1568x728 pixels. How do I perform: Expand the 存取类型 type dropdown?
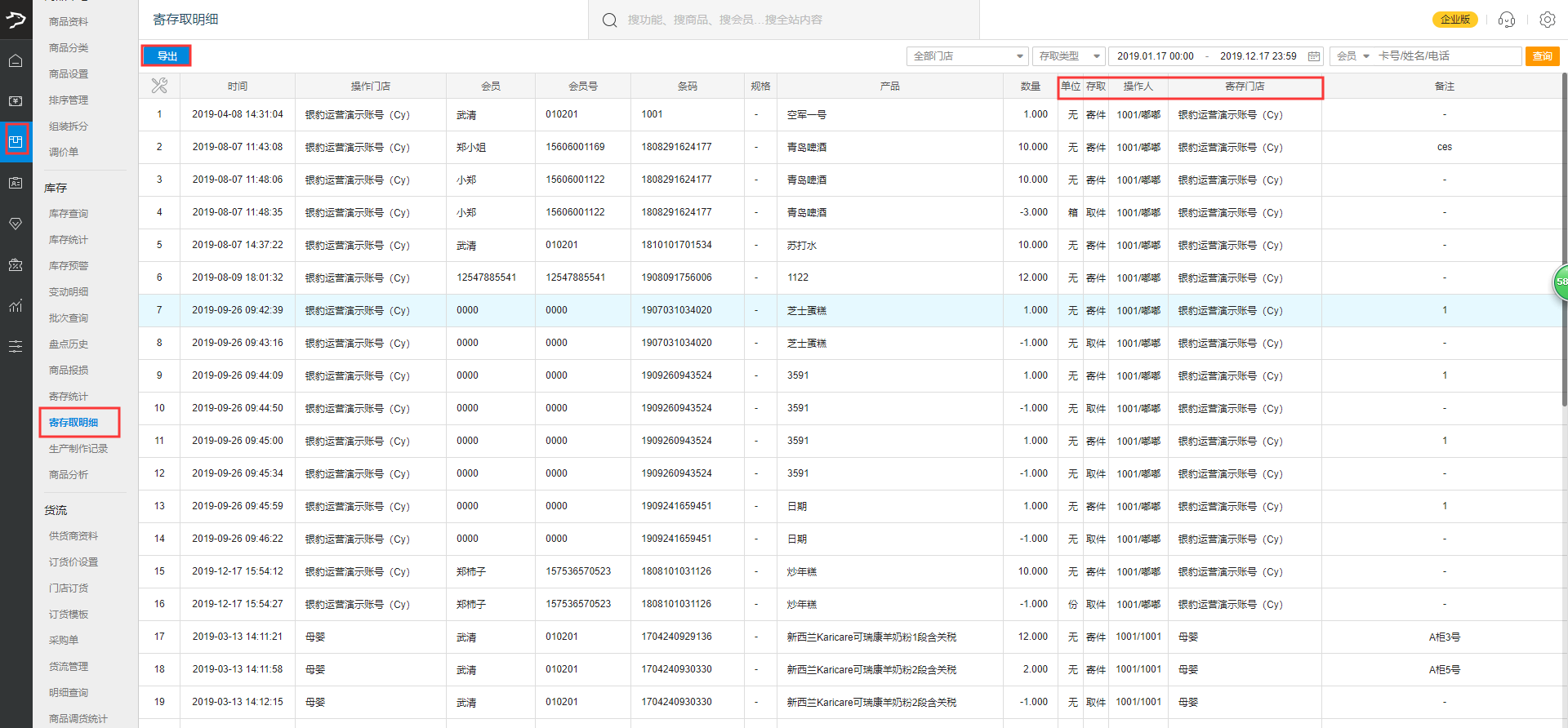click(x=1068, y=56)
